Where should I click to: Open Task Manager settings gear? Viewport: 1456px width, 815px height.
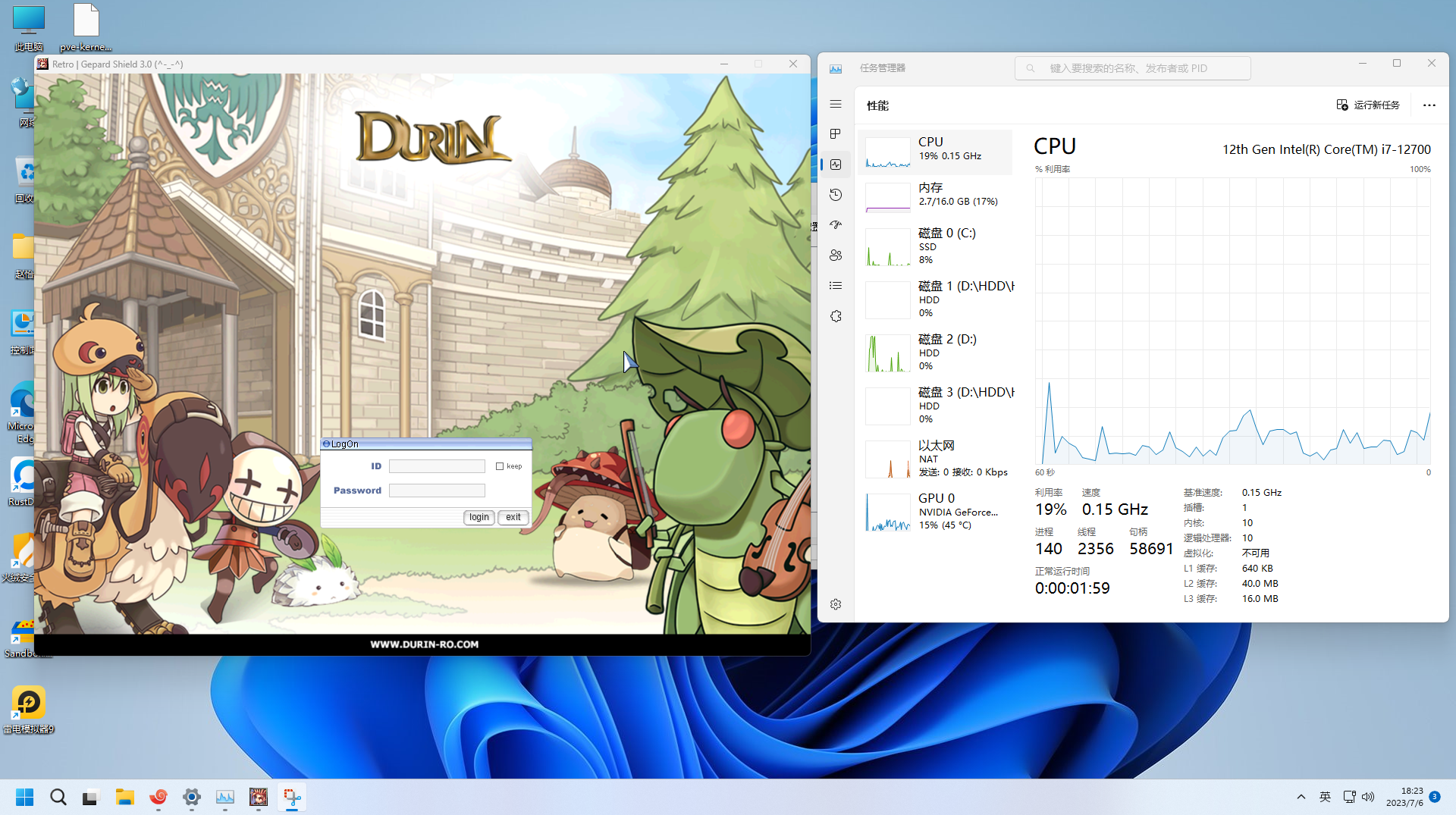click(x=835, y=604)
